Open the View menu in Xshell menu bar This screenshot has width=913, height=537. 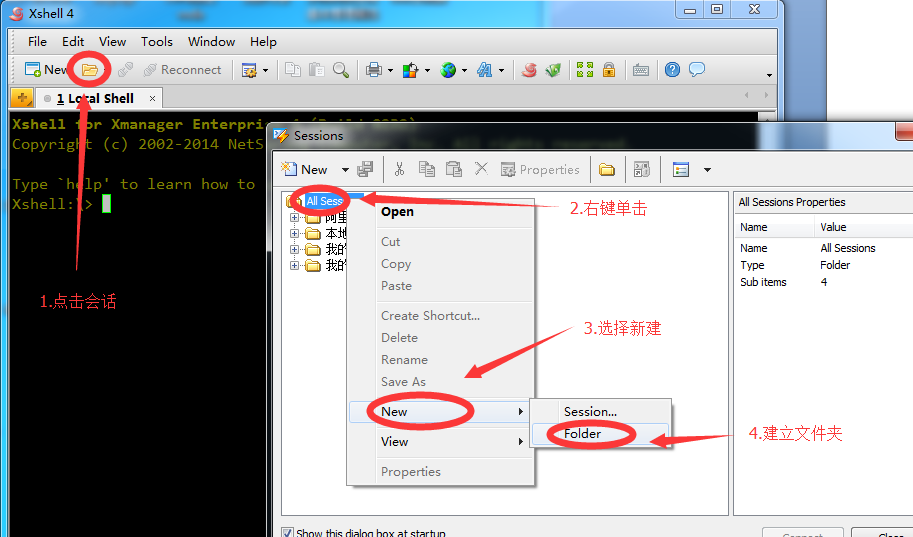point(112,42)
